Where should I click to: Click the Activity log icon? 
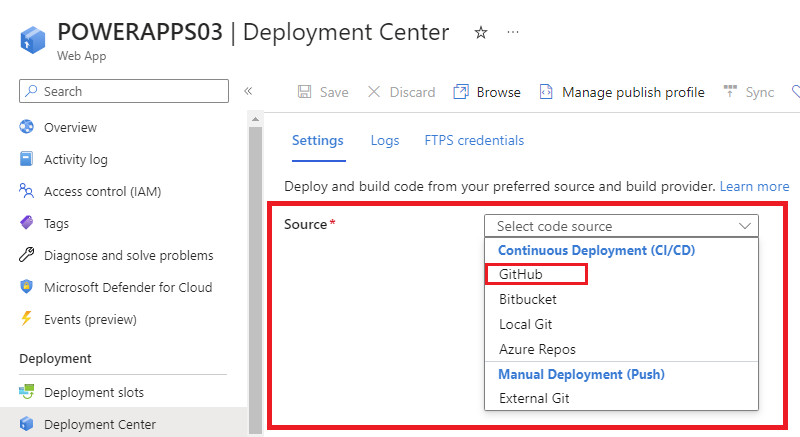click(x=27, y=159)
